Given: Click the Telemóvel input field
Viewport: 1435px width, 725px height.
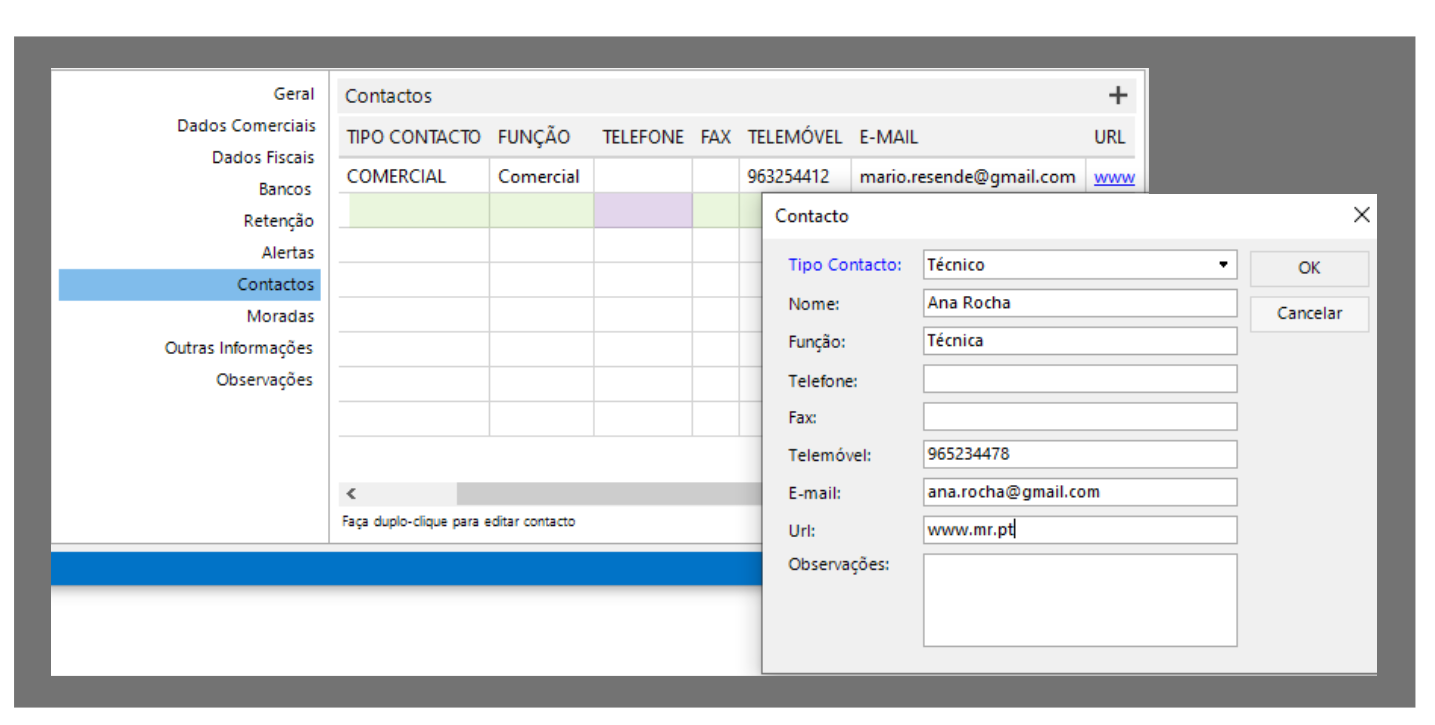Looking at the screenshot, I should (1079, 454).
